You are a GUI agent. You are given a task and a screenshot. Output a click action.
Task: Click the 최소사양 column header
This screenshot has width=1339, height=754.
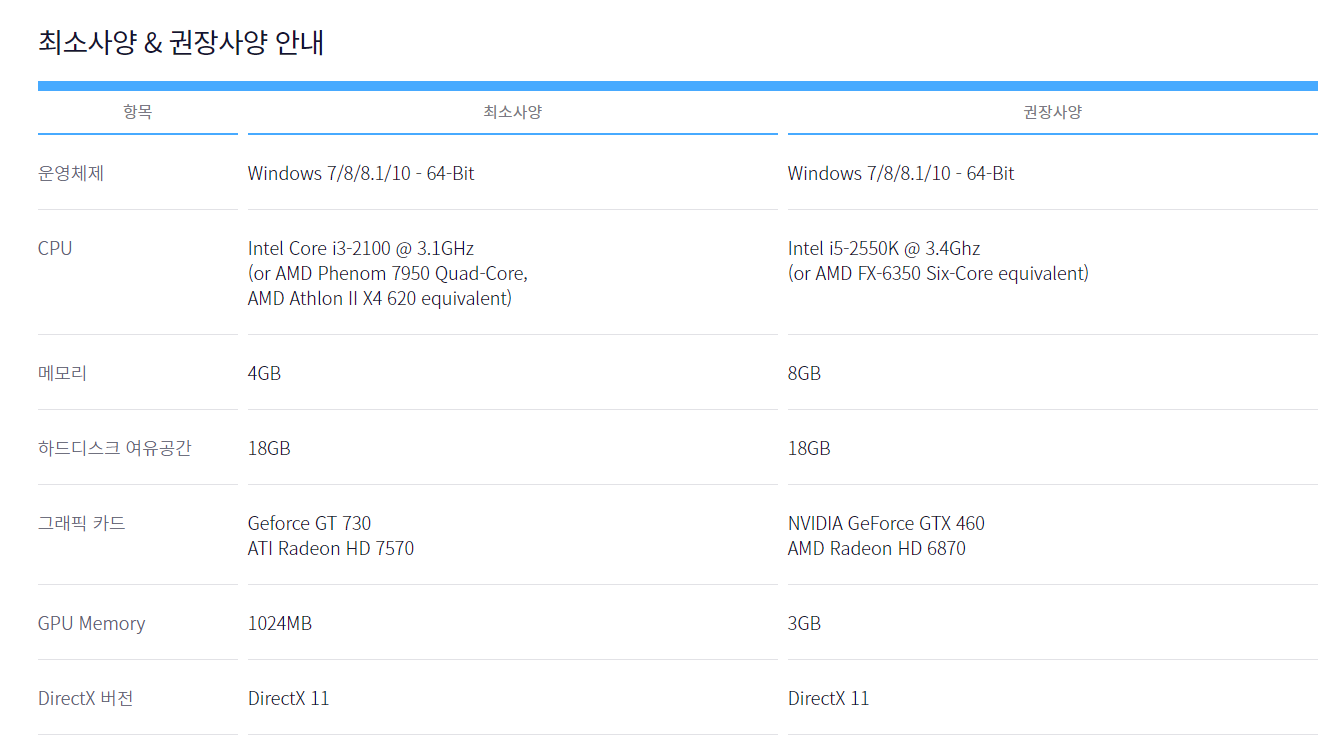[512, 112]
